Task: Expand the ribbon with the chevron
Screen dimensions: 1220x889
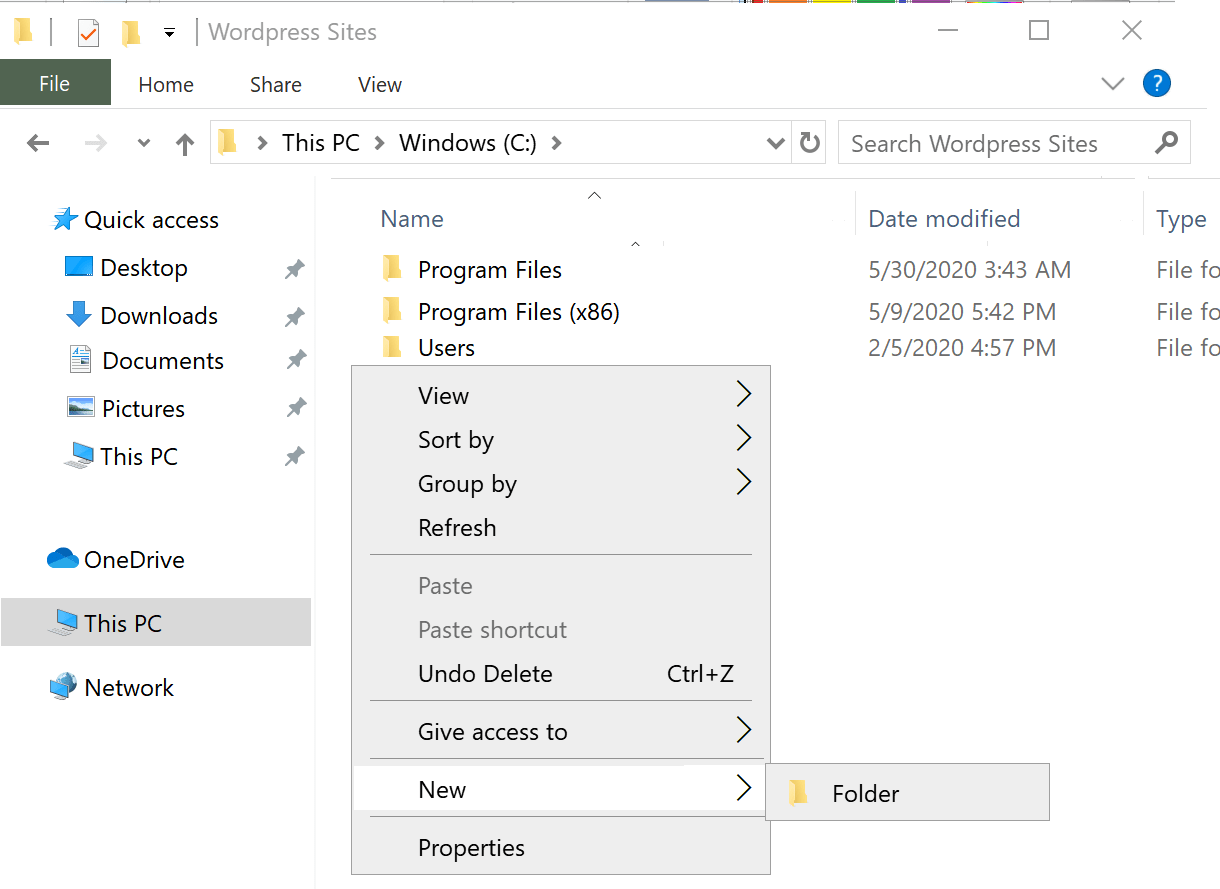Action: pyautogui.click(x=1113, y=84)
